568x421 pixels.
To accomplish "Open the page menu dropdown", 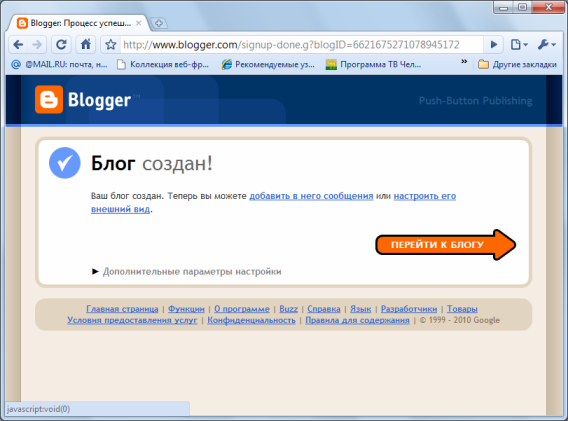I will pos(519,45).
